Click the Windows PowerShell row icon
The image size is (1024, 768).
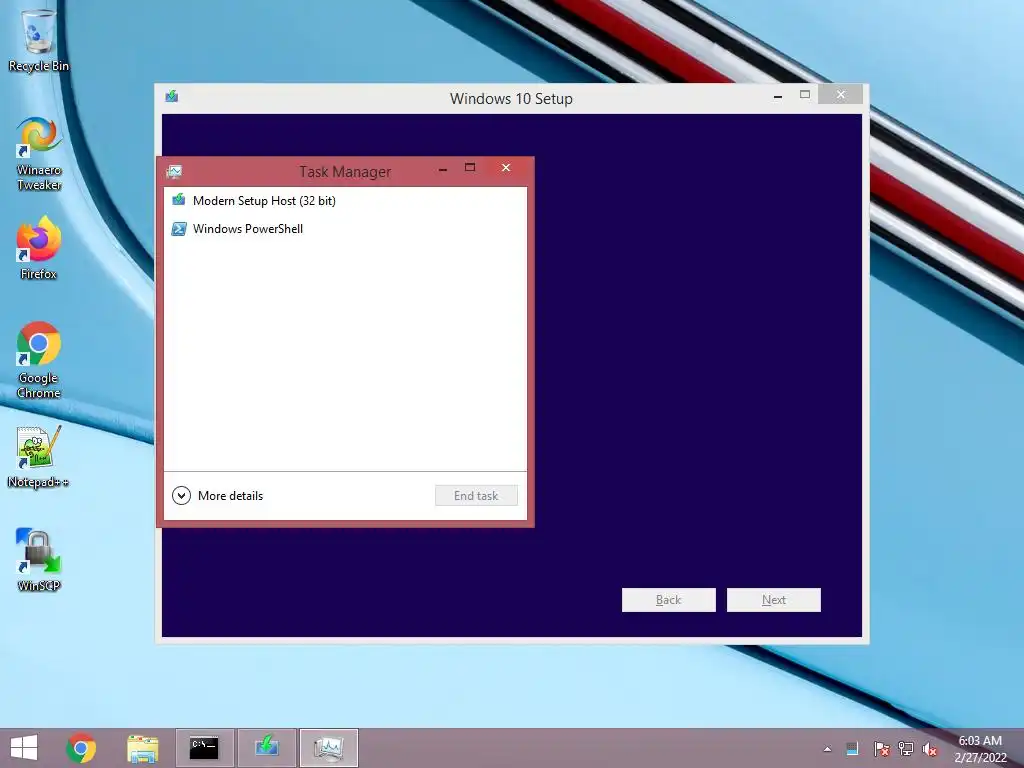click(x=178, y=229)
